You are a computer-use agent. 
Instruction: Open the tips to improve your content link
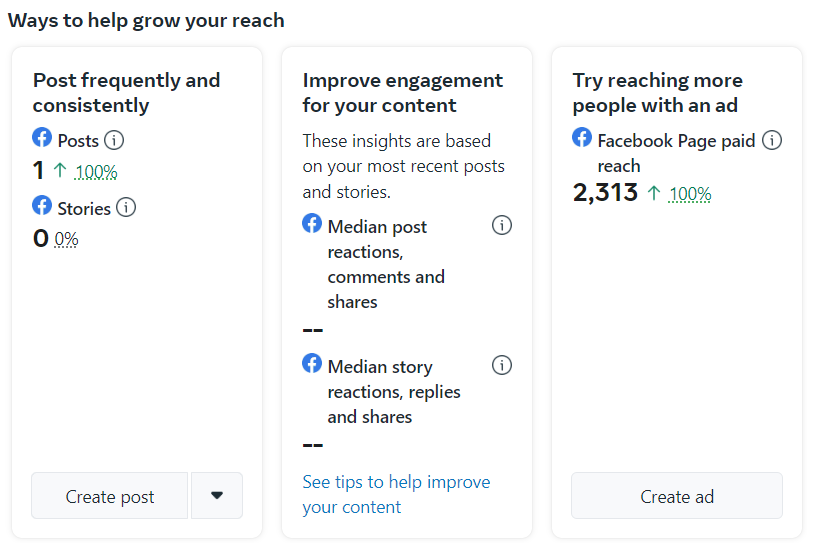[396, 494]
